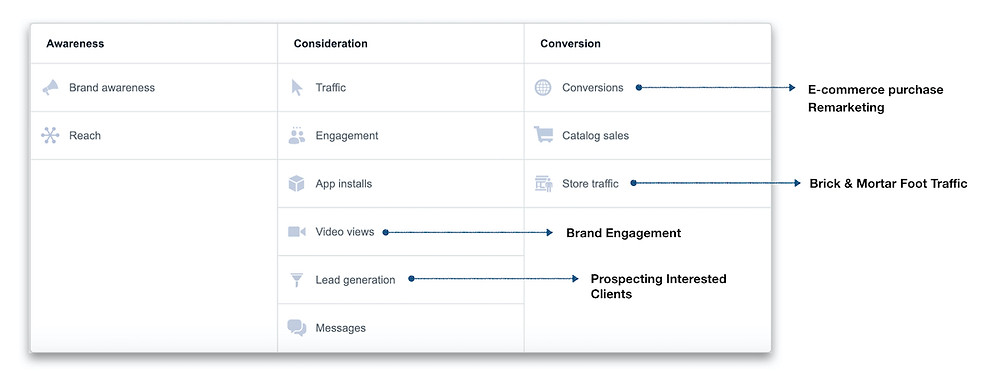Click the Catalog sales cart icon
Screen dimensions: 1000x376
coord(543,135)
